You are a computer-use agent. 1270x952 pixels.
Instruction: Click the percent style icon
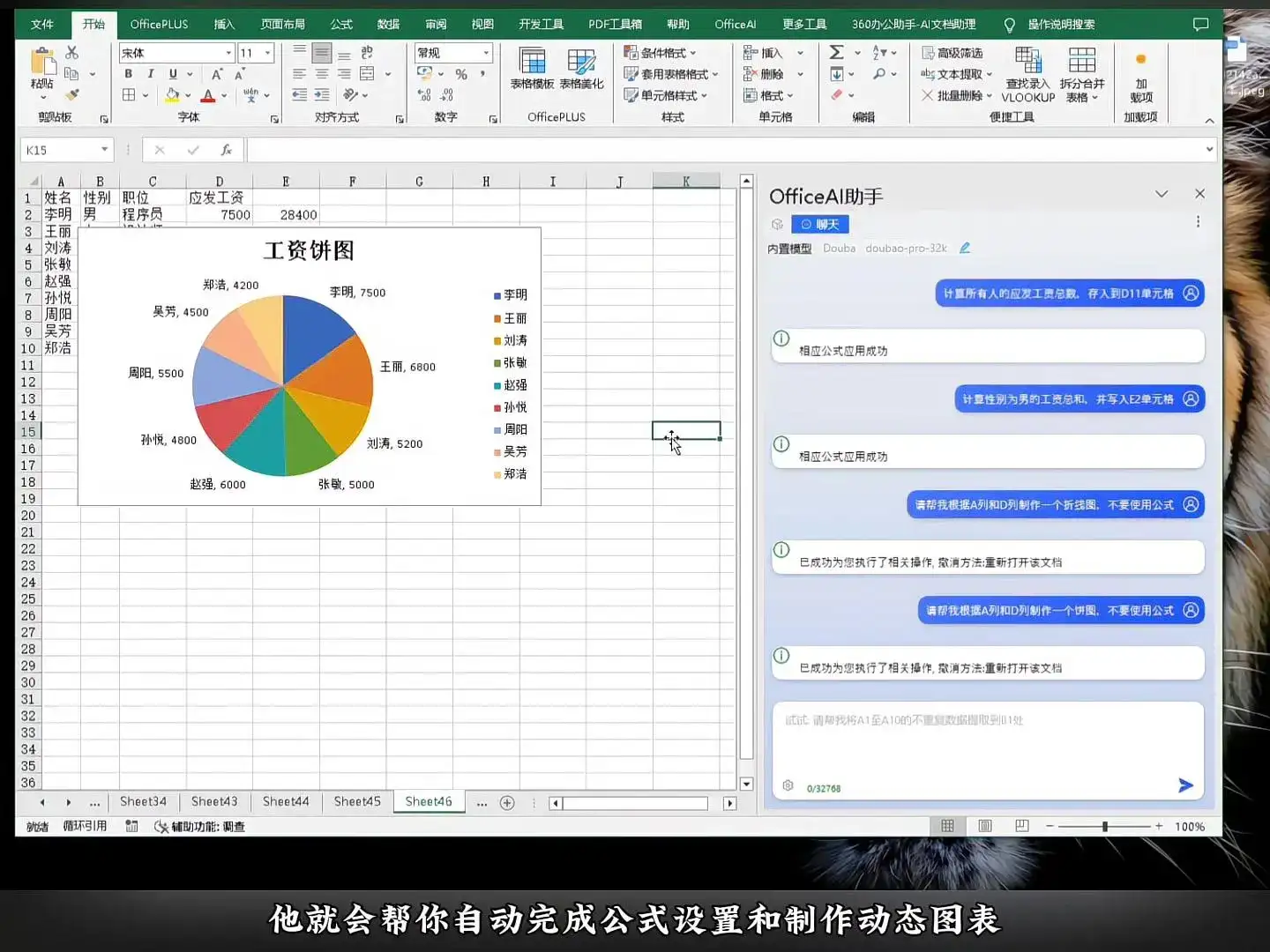click(461, 75)
